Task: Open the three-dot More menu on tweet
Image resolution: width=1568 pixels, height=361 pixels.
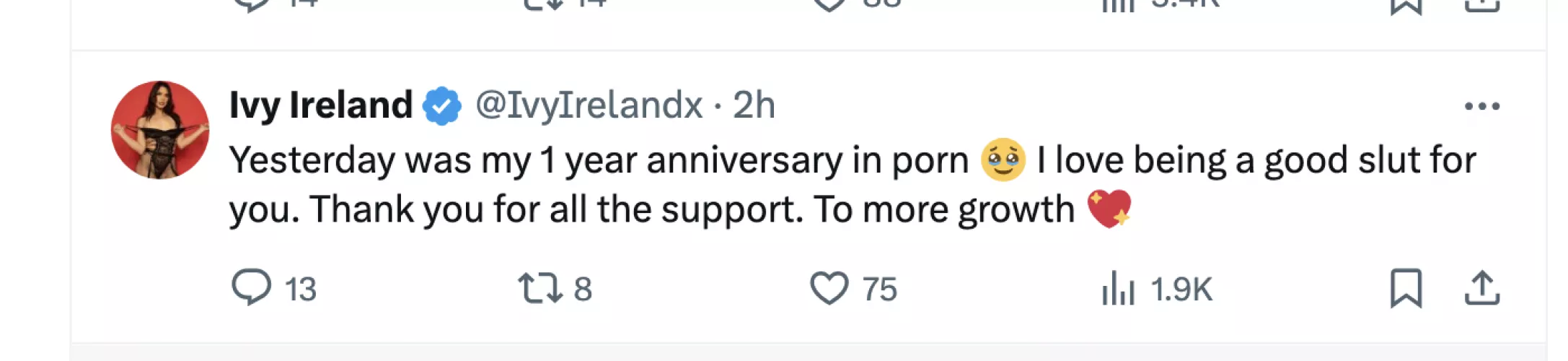Action: pos(1482,106)
